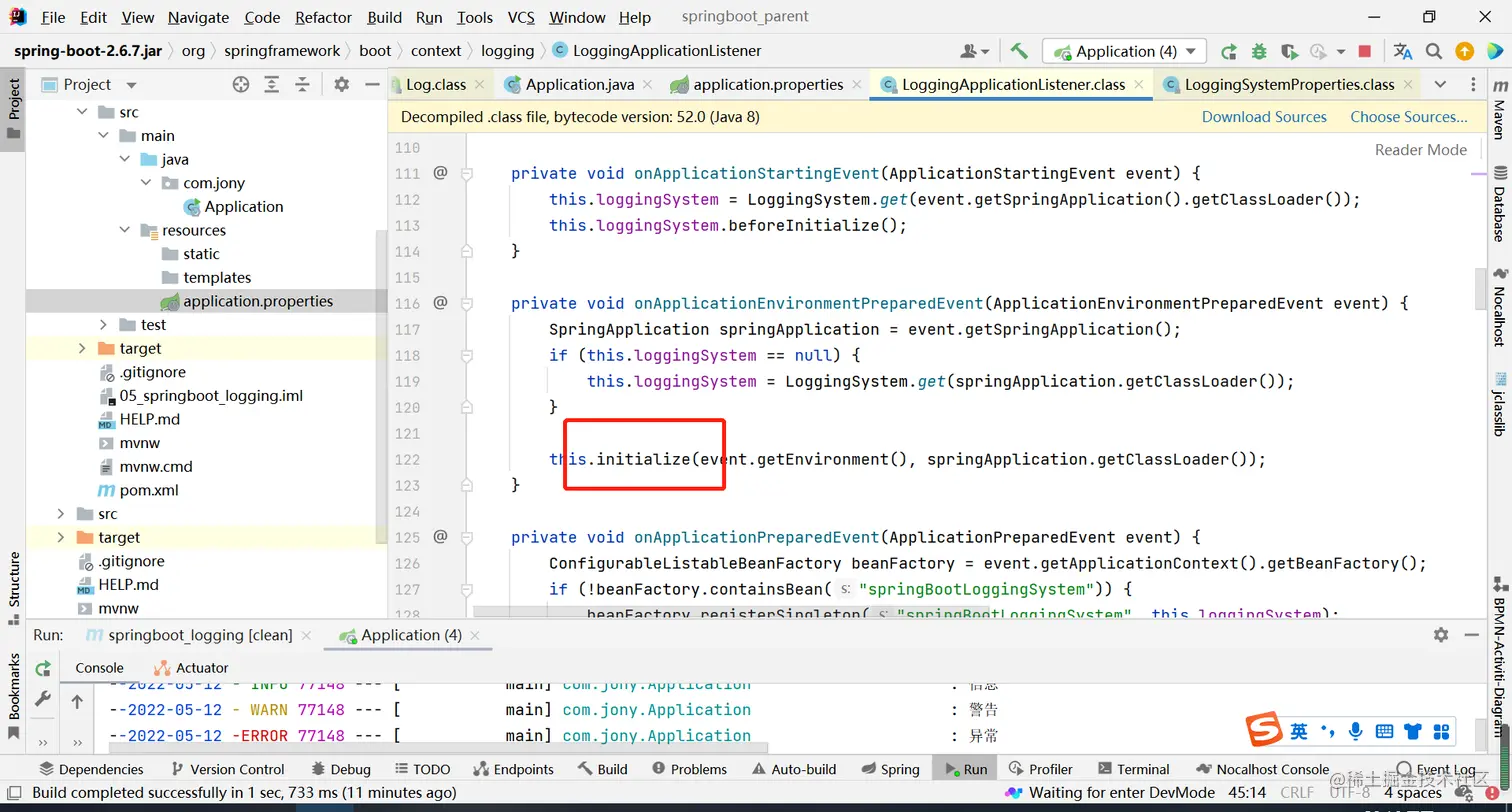
Task: Collapse the resources folder node
Action: coord(124,230)
